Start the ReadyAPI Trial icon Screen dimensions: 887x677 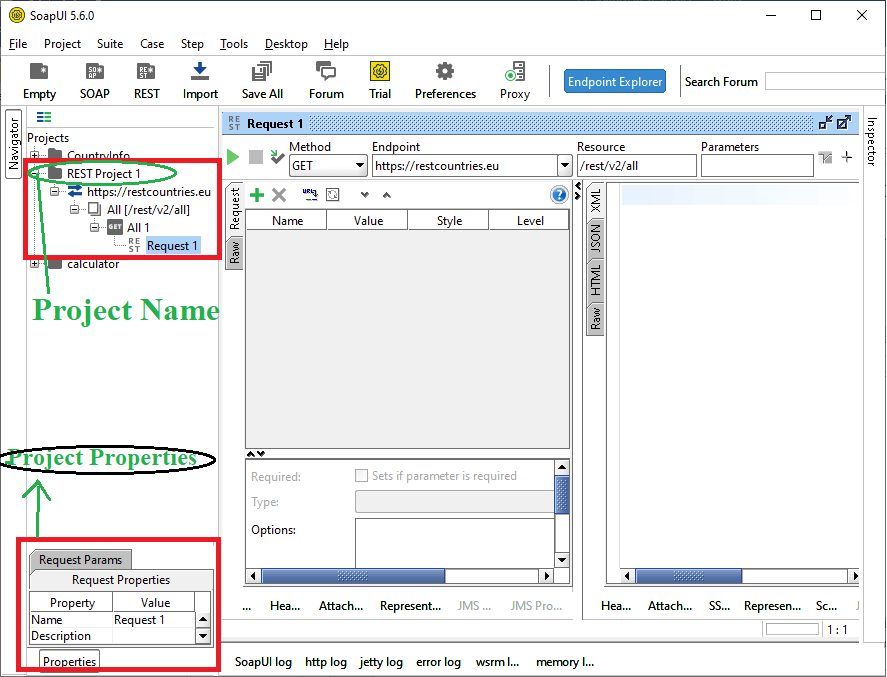click(x=380, y=81)
